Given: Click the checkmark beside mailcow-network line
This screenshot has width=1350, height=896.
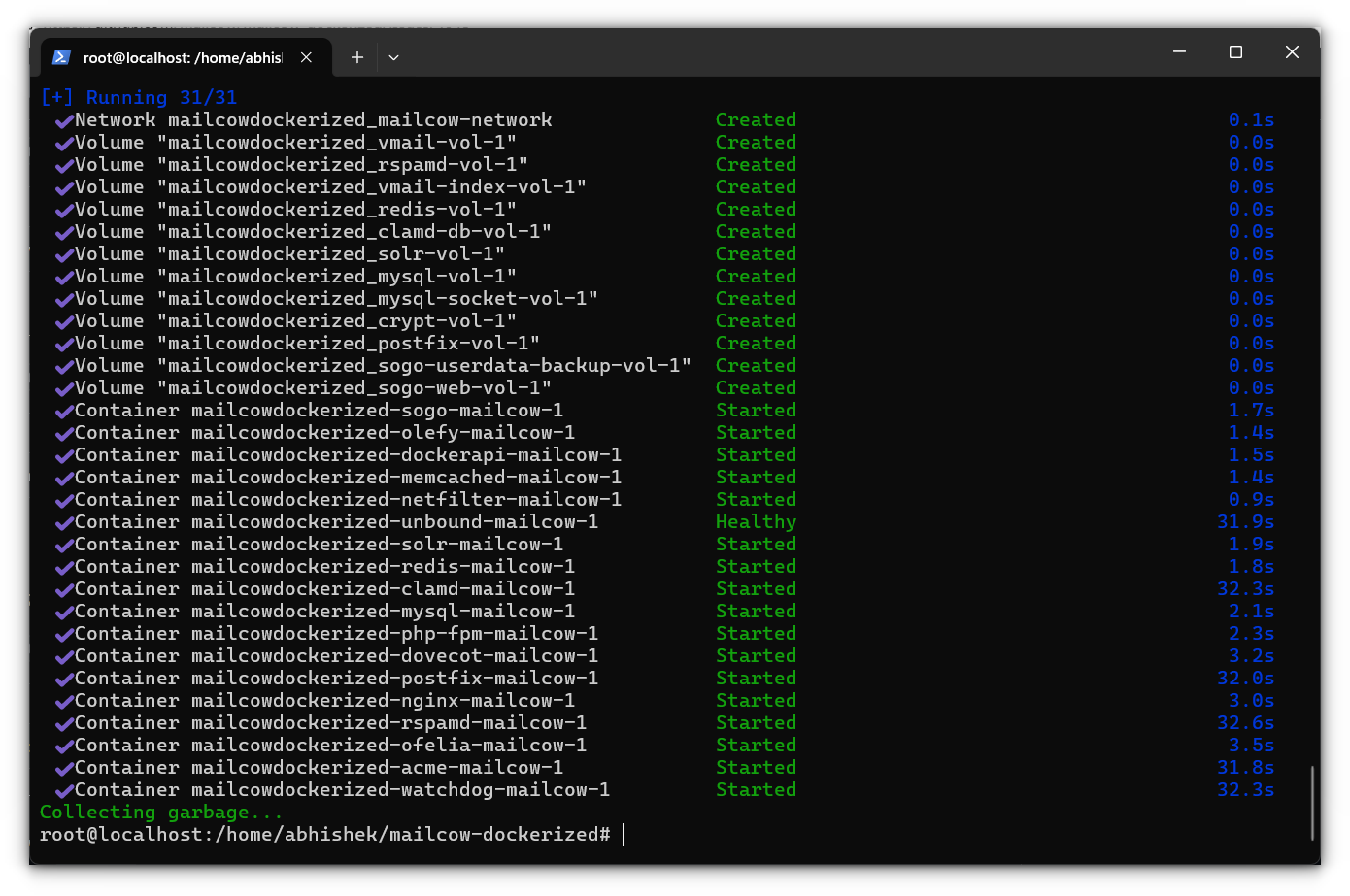Looking at the screenshot, I should point(63,119).
